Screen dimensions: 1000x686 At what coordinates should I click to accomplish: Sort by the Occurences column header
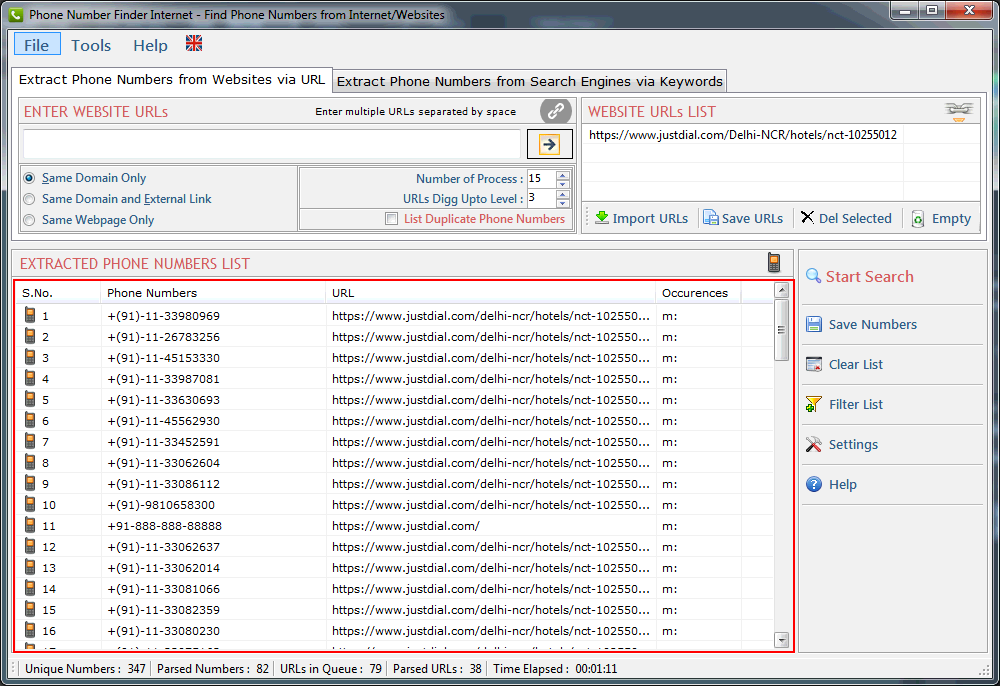(698, 293)
